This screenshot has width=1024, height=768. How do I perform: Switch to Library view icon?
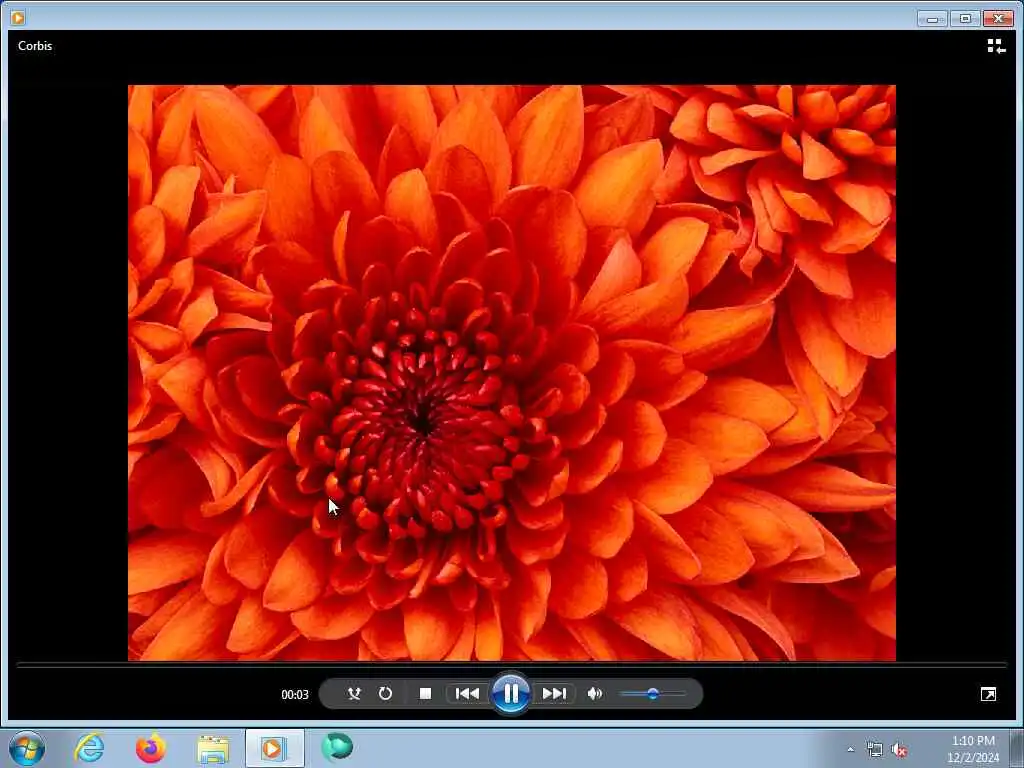(x=995, y=46)
